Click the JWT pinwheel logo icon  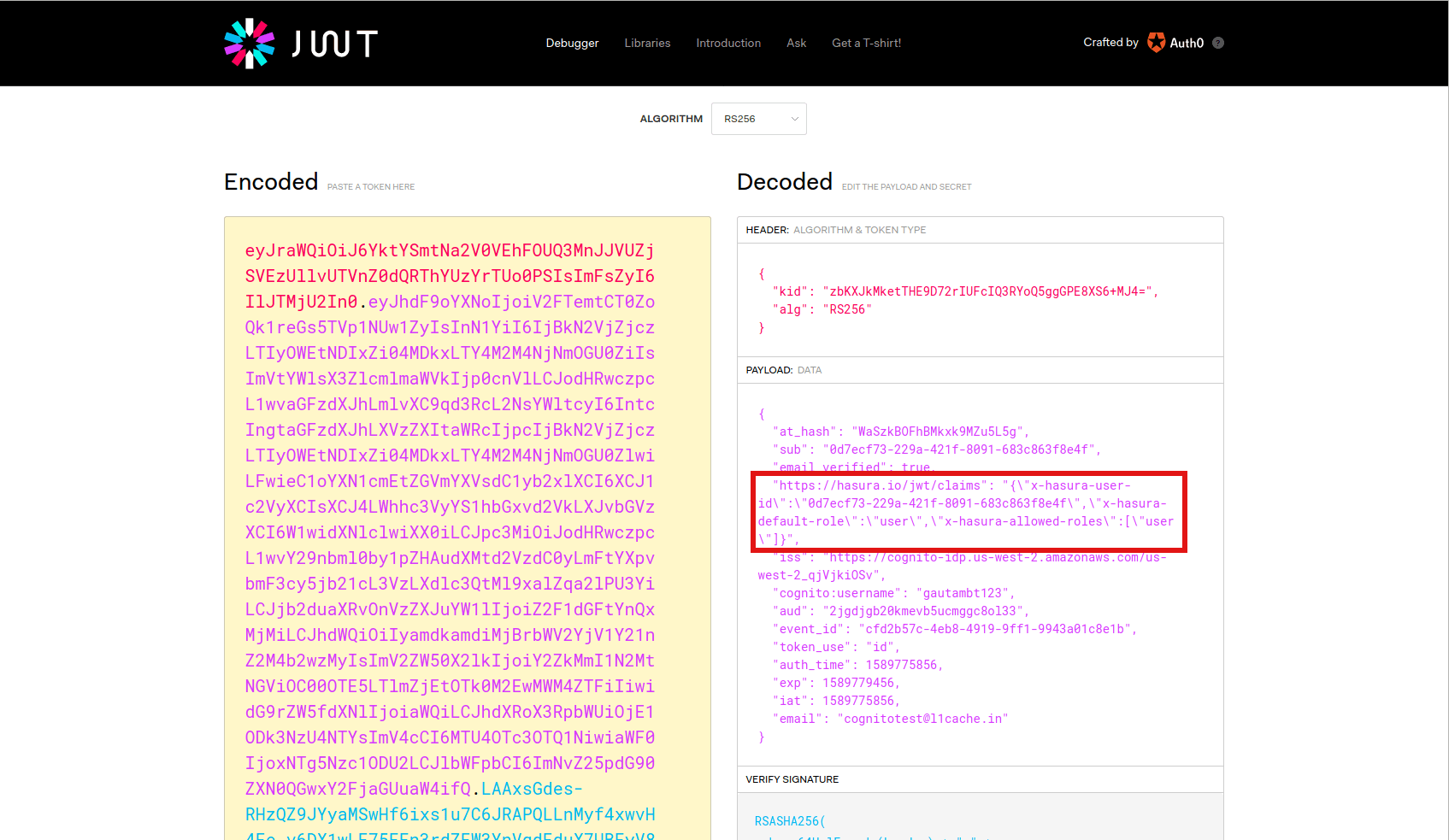(x=249, y=44)
